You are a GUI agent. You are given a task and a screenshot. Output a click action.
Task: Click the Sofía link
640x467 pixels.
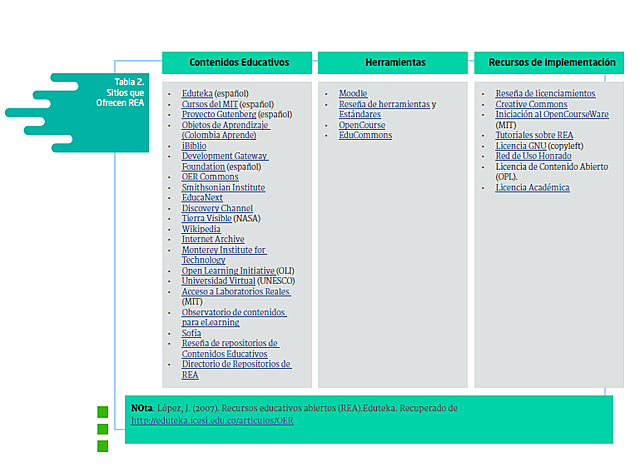[191, 333]
